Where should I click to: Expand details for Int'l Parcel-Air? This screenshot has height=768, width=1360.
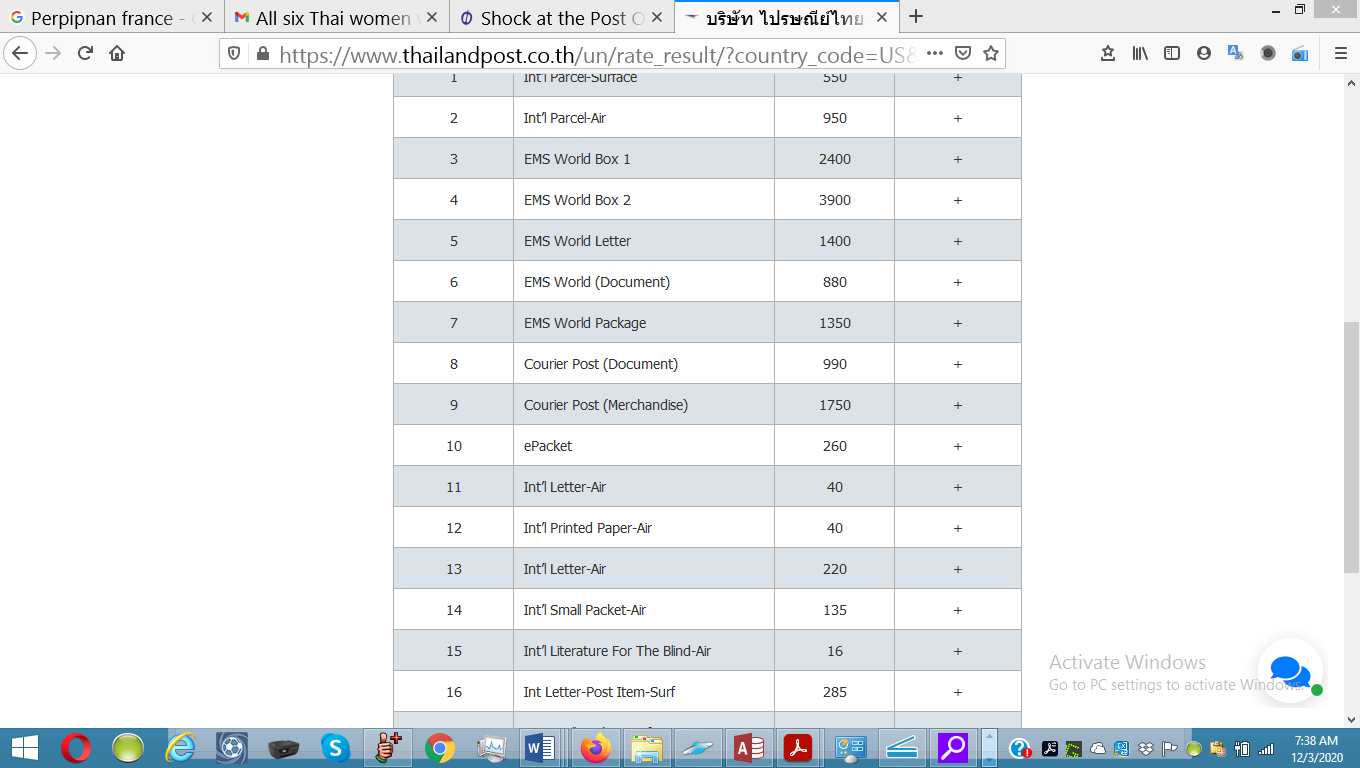click(x=957, y=118)
